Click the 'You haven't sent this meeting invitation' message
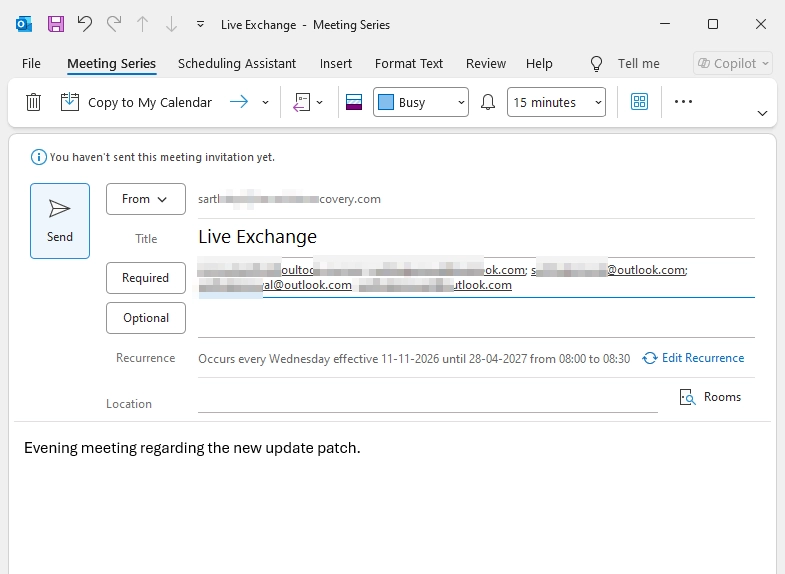785x574 pixels. pos(162,157)
